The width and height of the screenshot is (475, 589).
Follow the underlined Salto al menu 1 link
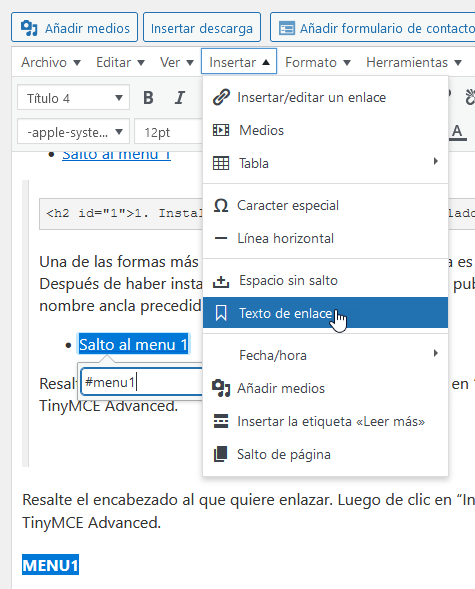click(x=116, y=155)
